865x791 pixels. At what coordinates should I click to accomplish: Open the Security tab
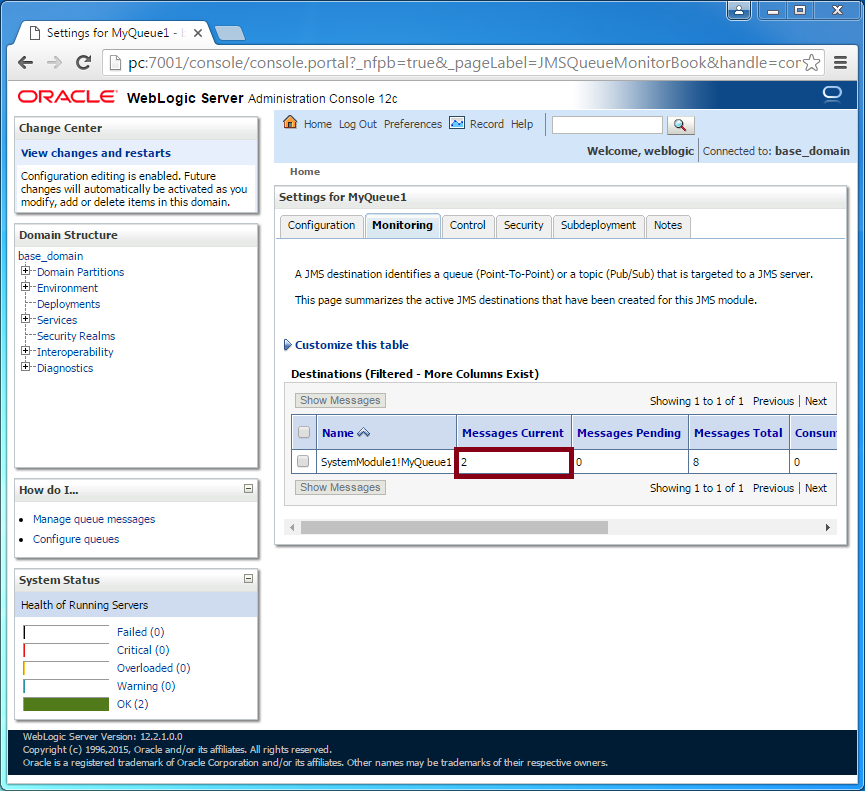tap(524, 226)
